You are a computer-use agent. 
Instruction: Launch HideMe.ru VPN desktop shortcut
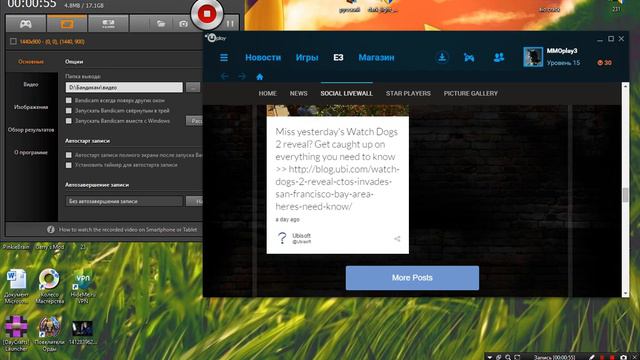(83, 286)
